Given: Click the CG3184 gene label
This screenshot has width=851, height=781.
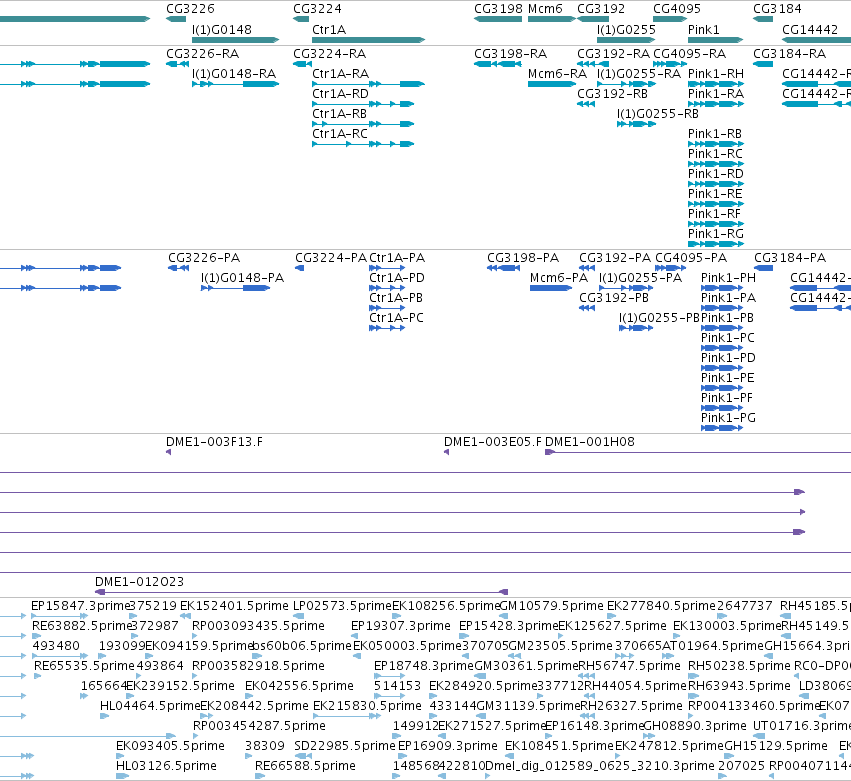Looking at the screenshot, I should pyautogui.click(x=777, y=9).
